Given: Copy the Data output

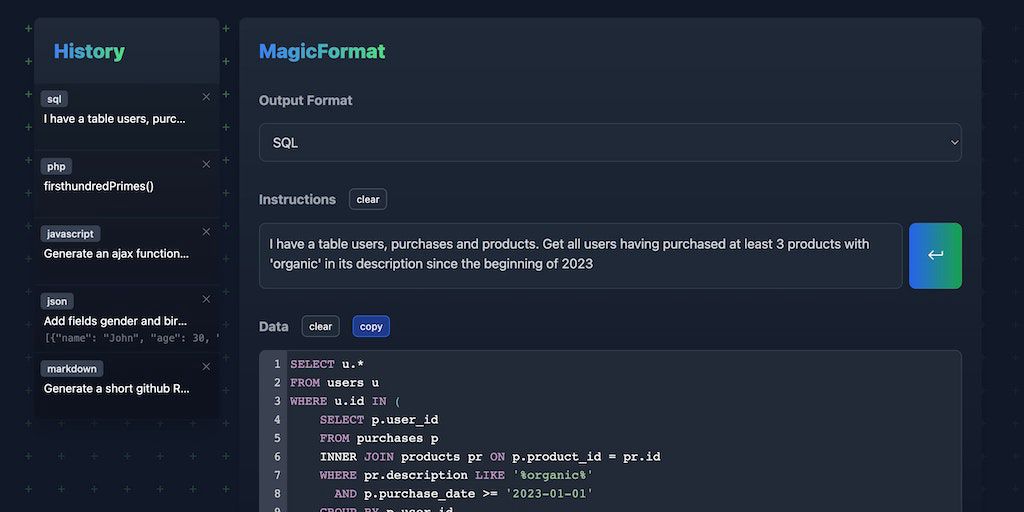Looking at the screenshot, I should coord(371,326).
